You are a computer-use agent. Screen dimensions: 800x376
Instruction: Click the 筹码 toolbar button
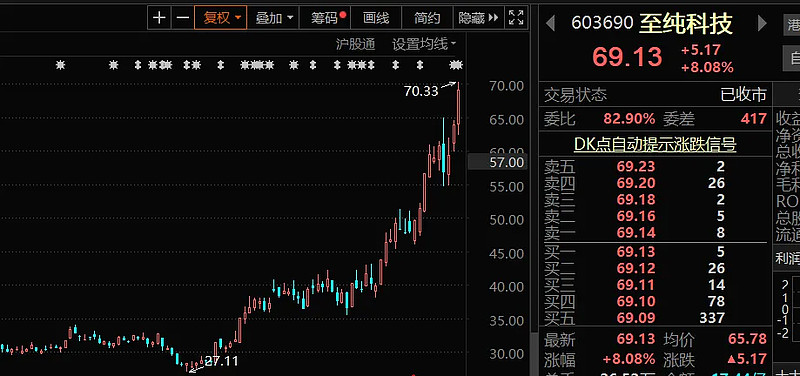(325, 18)
